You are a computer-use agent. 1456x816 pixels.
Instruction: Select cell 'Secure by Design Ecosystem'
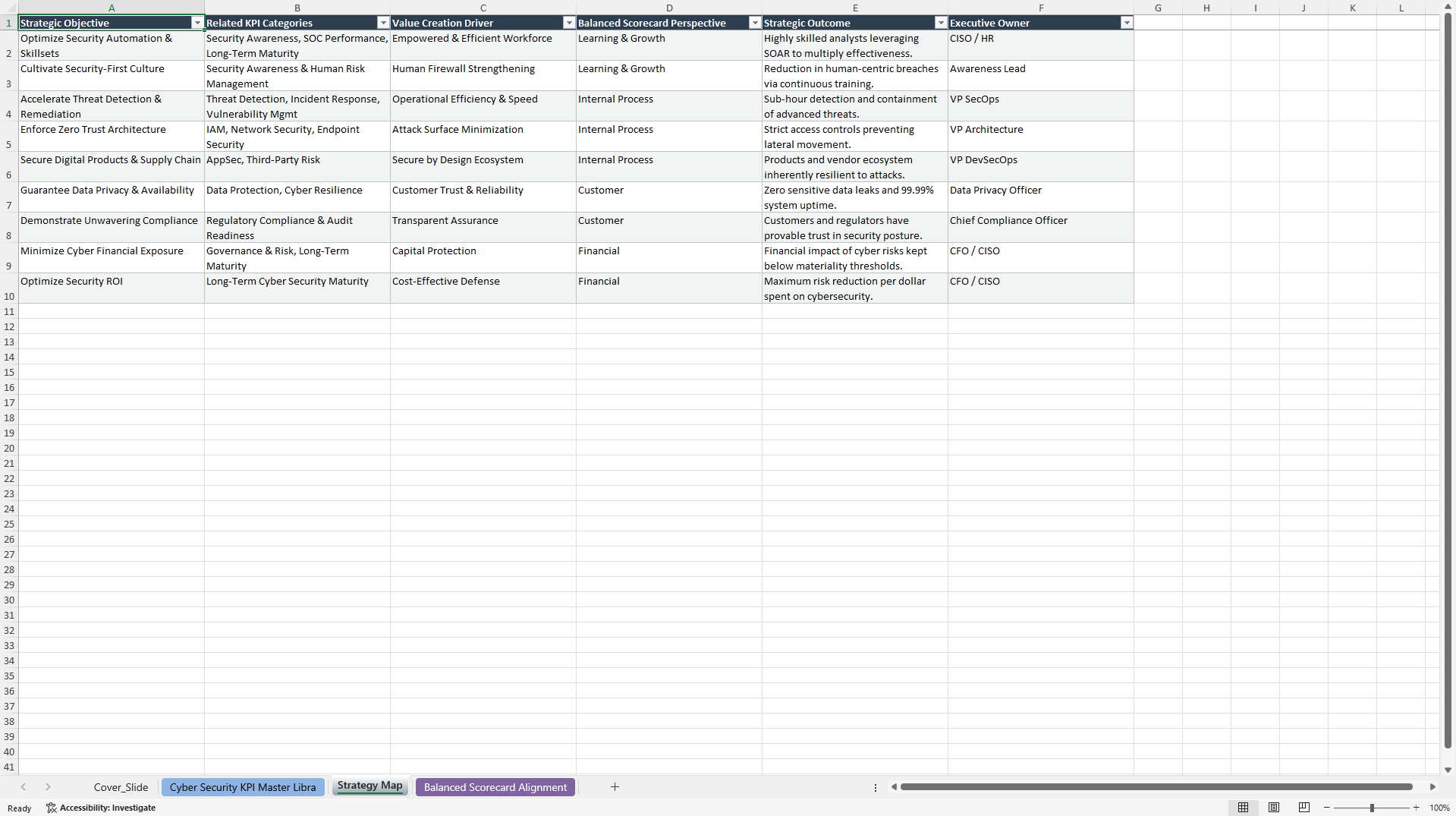click(483, 167)
